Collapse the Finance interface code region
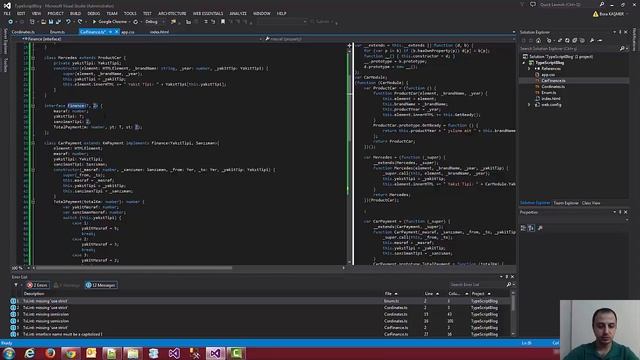Viewport: 640px width, 360px height. [33, 106]
